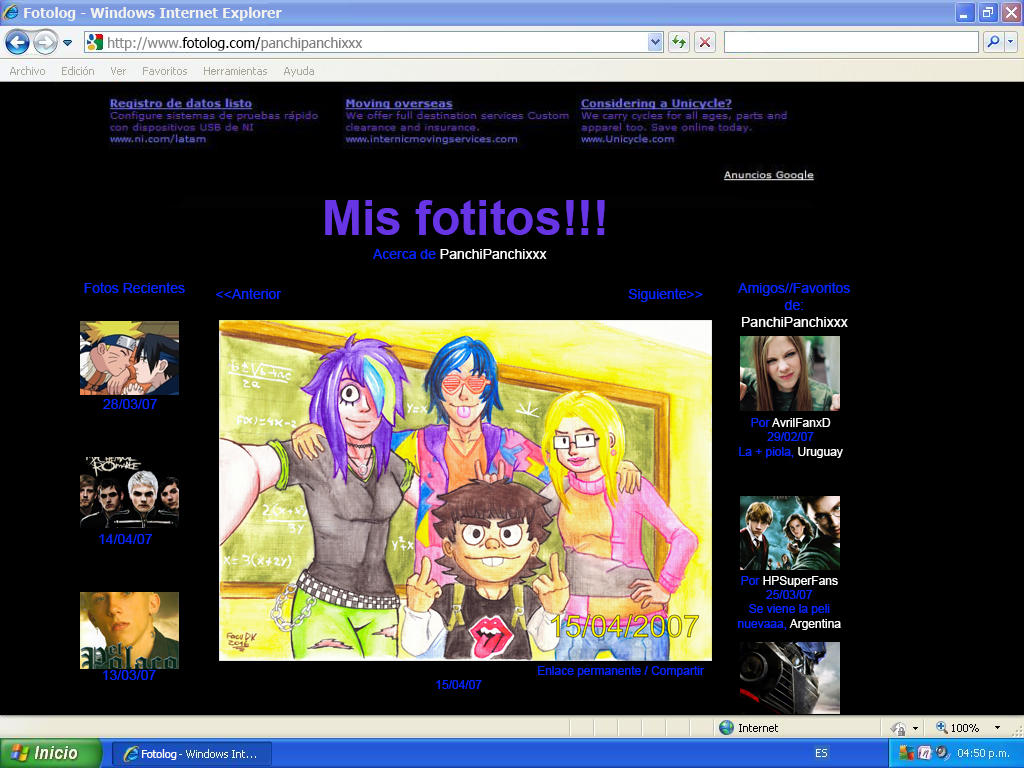Click the magnifier search button
The image size is (1024, 768).
click(993, 42)
